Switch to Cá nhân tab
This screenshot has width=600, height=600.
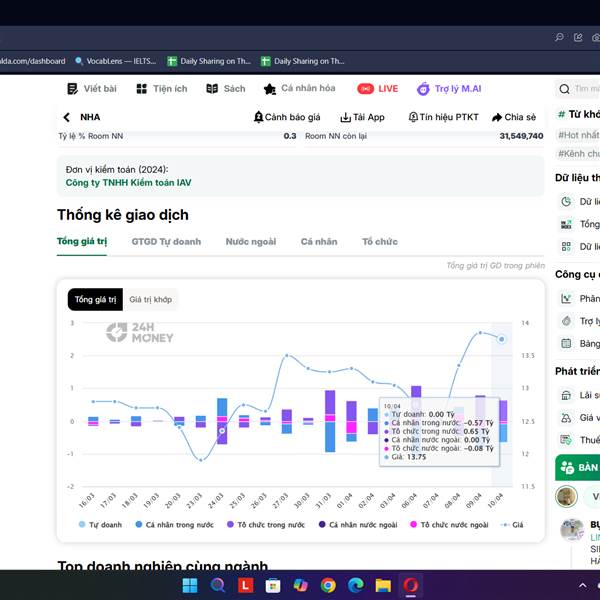319,241
